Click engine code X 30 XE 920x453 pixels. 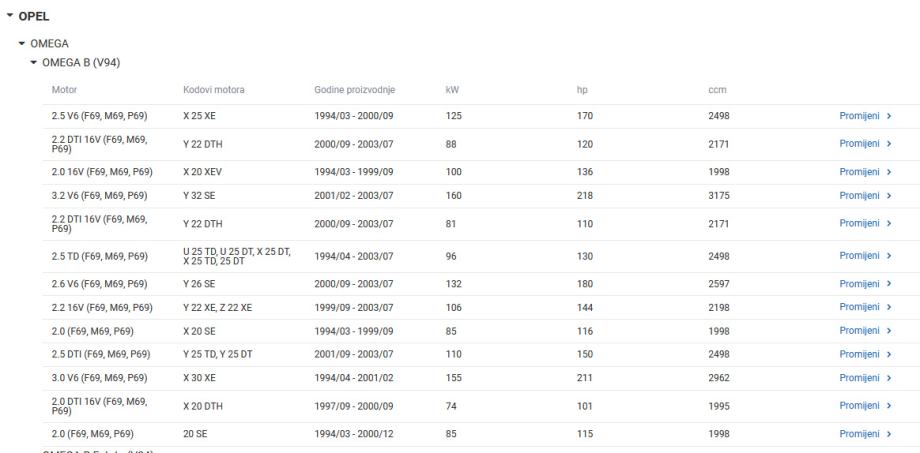pos(199,378)
